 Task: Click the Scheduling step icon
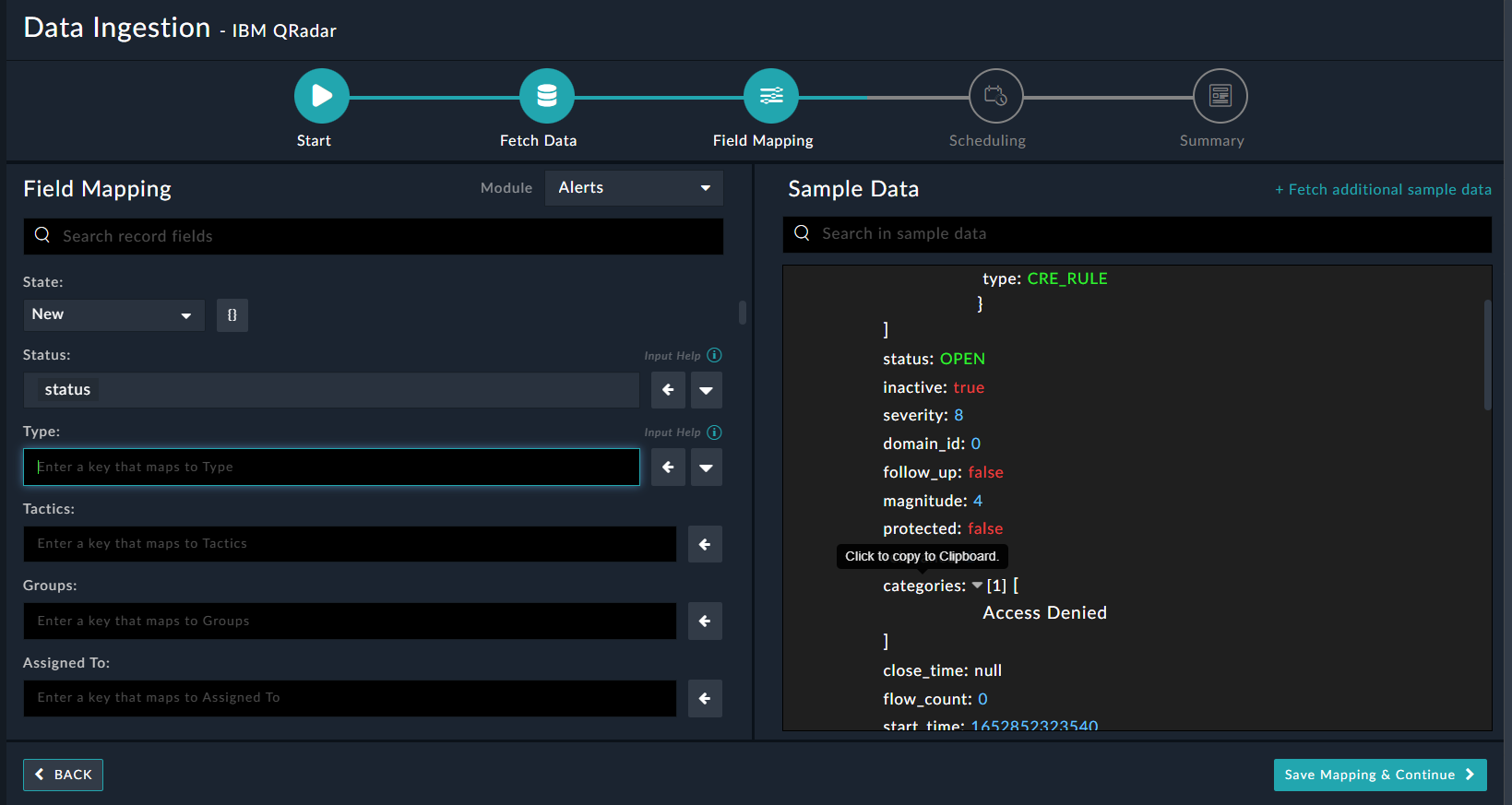995,96
